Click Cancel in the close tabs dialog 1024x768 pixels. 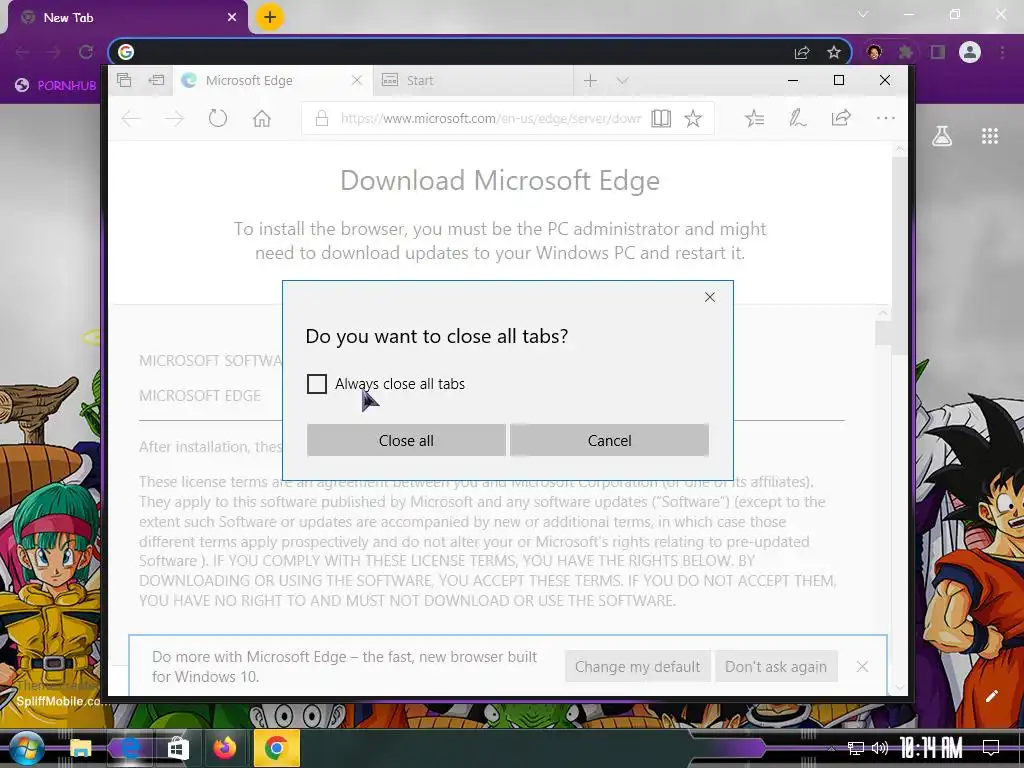click(609, 441)
